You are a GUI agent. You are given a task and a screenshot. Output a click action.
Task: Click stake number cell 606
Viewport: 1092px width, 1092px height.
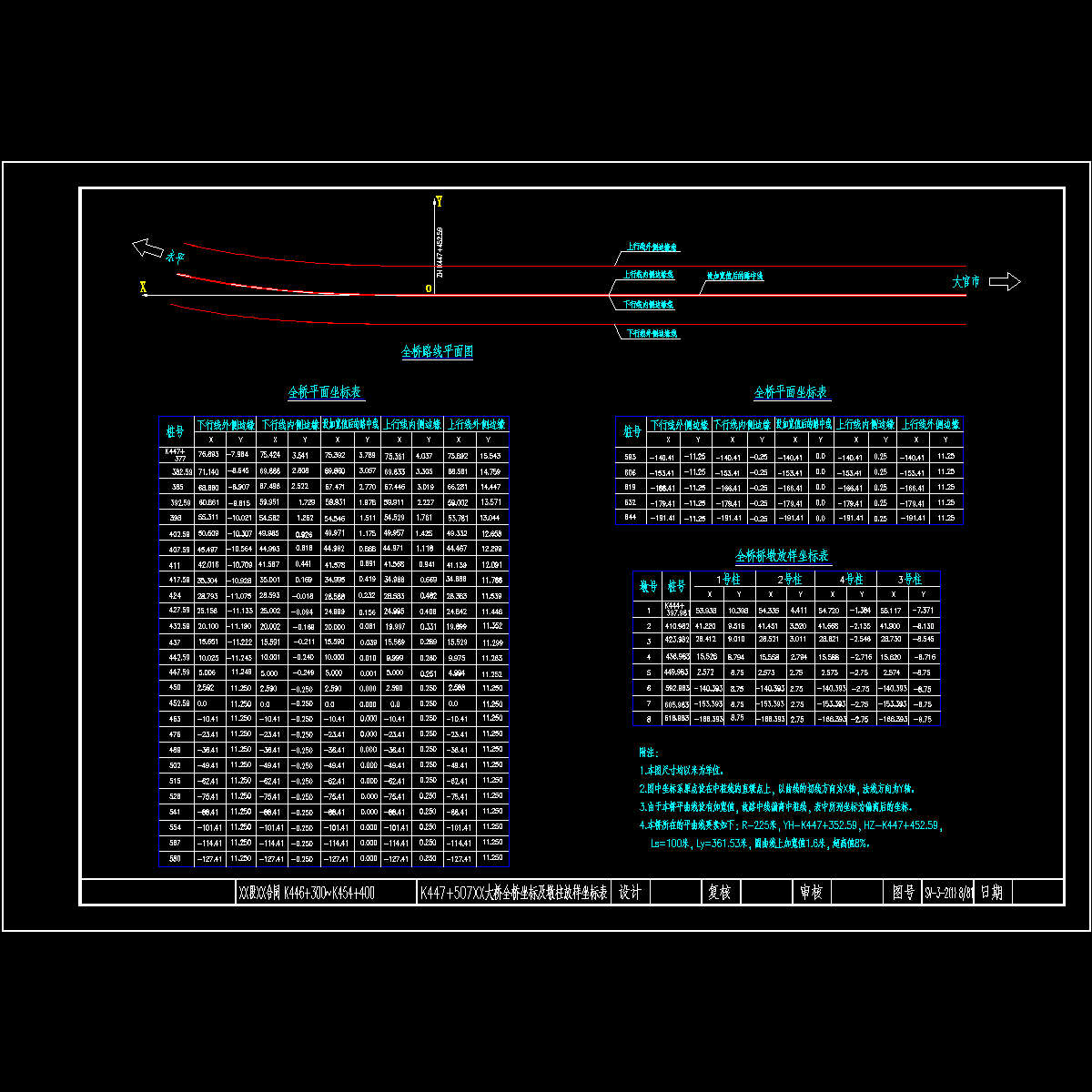[x=631, y=471]
